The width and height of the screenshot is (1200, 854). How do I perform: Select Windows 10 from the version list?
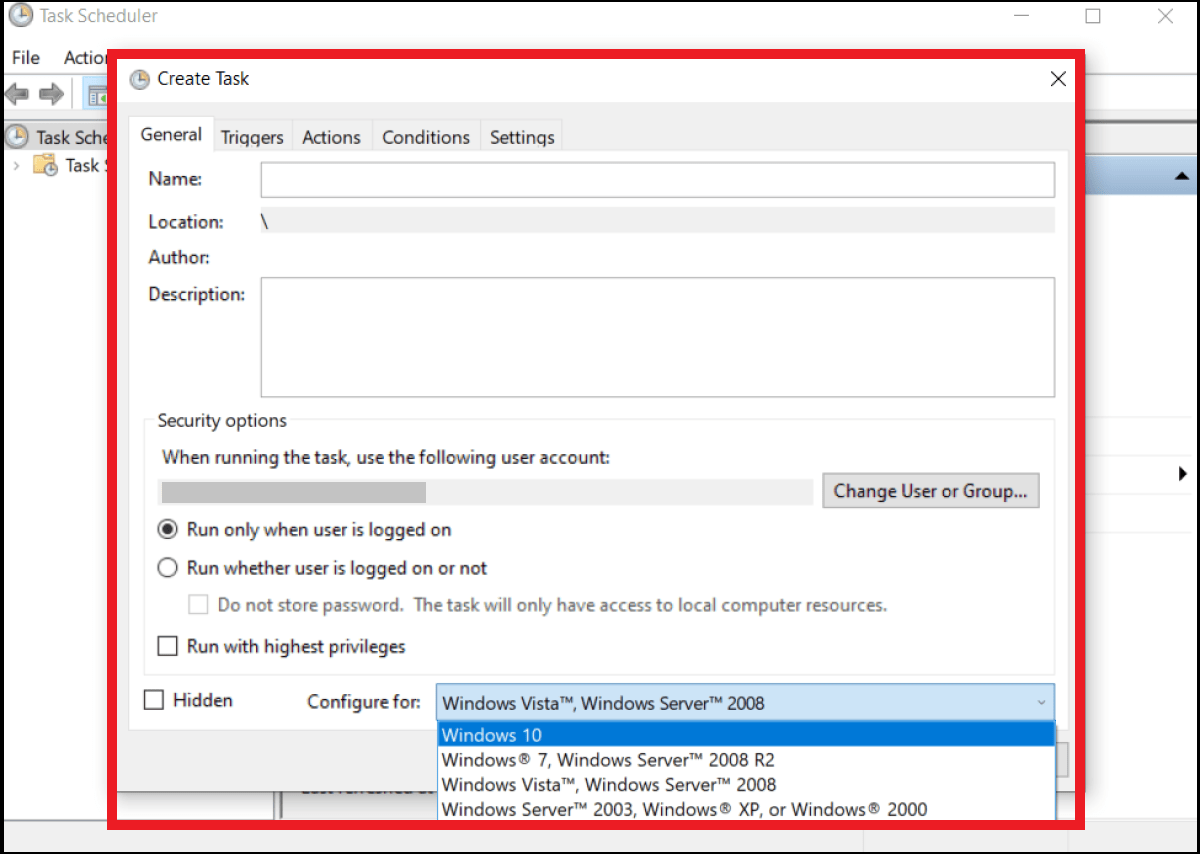pos(492,734)
